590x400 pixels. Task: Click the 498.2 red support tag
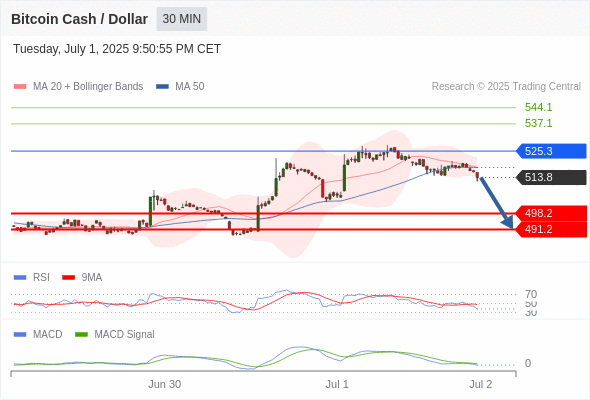[x=551, y=213]
